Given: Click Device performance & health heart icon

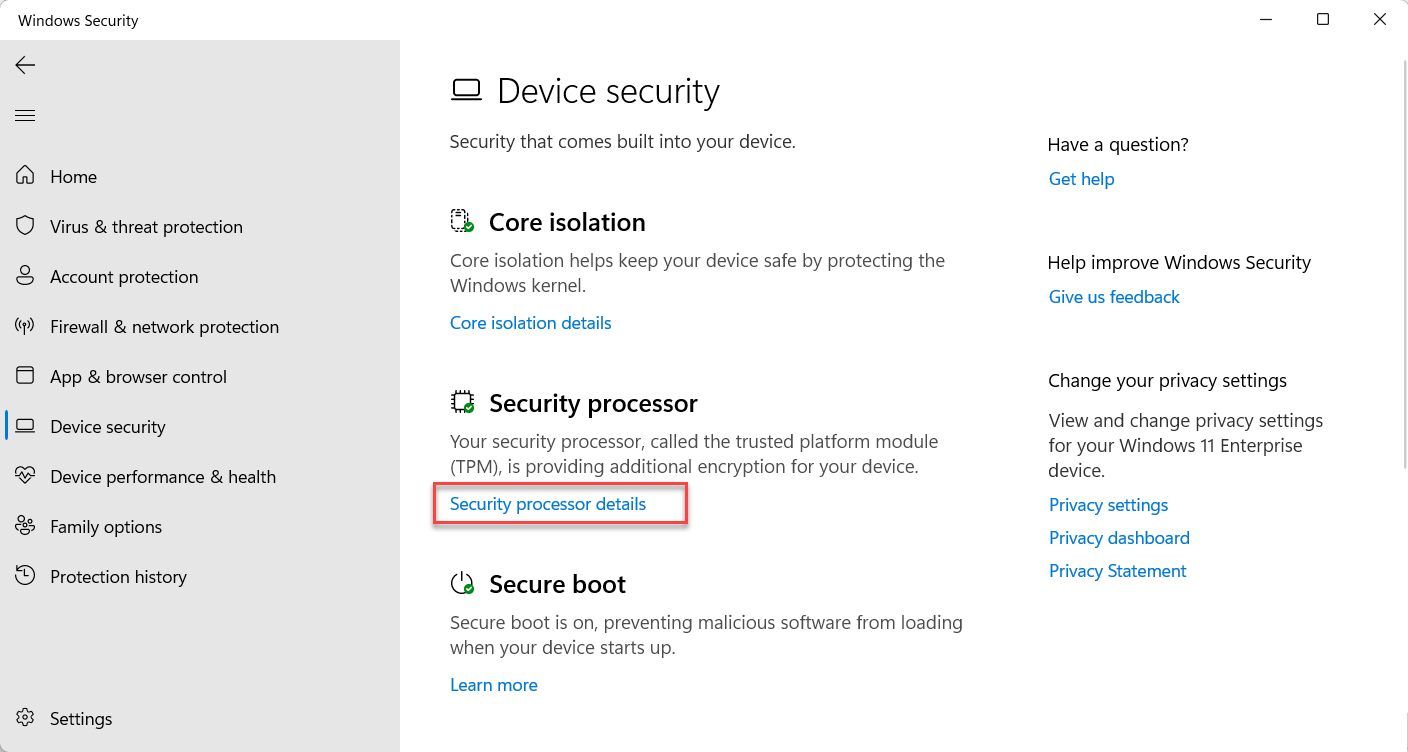Looking at the screenshot, I should point(25,476).
